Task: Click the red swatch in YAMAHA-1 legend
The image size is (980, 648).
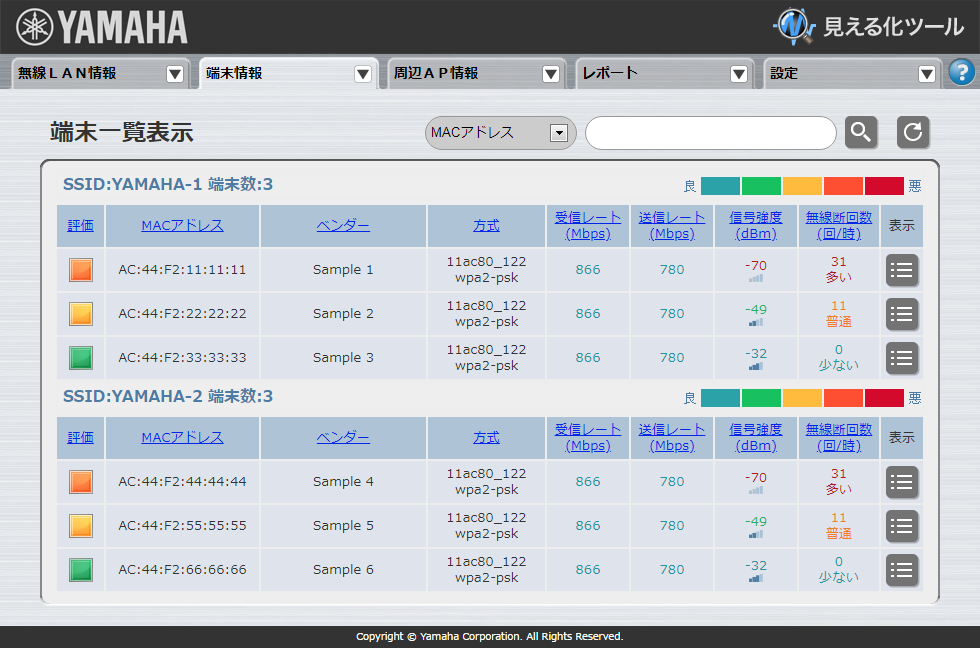Action: 884,186
